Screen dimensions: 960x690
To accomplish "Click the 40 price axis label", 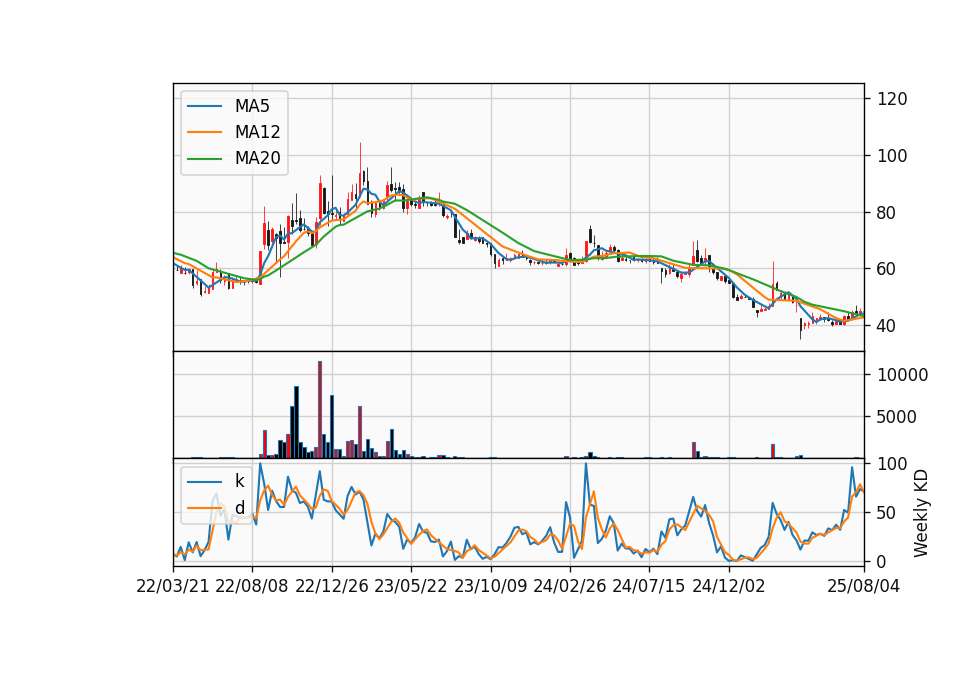I will [x=887, y=326].
